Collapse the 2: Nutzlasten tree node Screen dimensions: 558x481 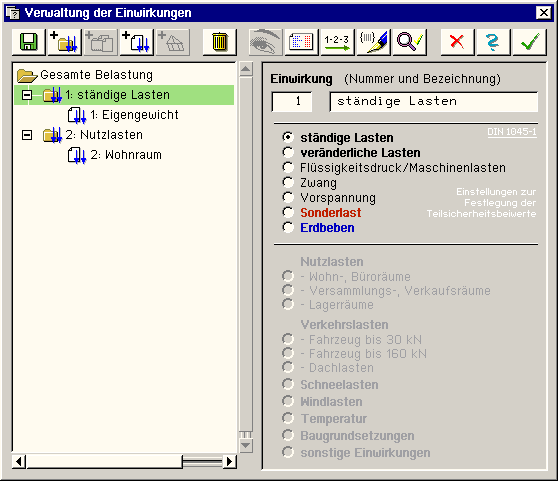(x=27, y=135)
